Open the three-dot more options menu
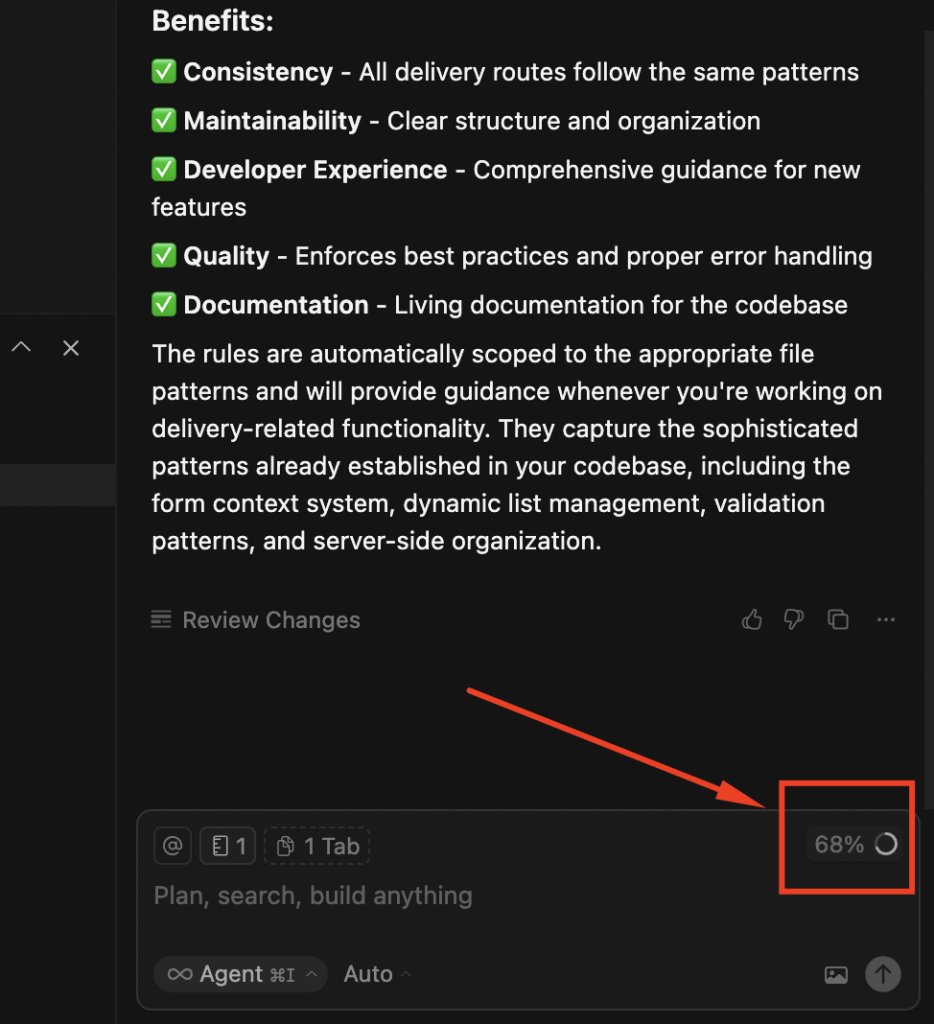This screenshot has height=1024, width=934. pyautogui.click(x=885, y=620)
